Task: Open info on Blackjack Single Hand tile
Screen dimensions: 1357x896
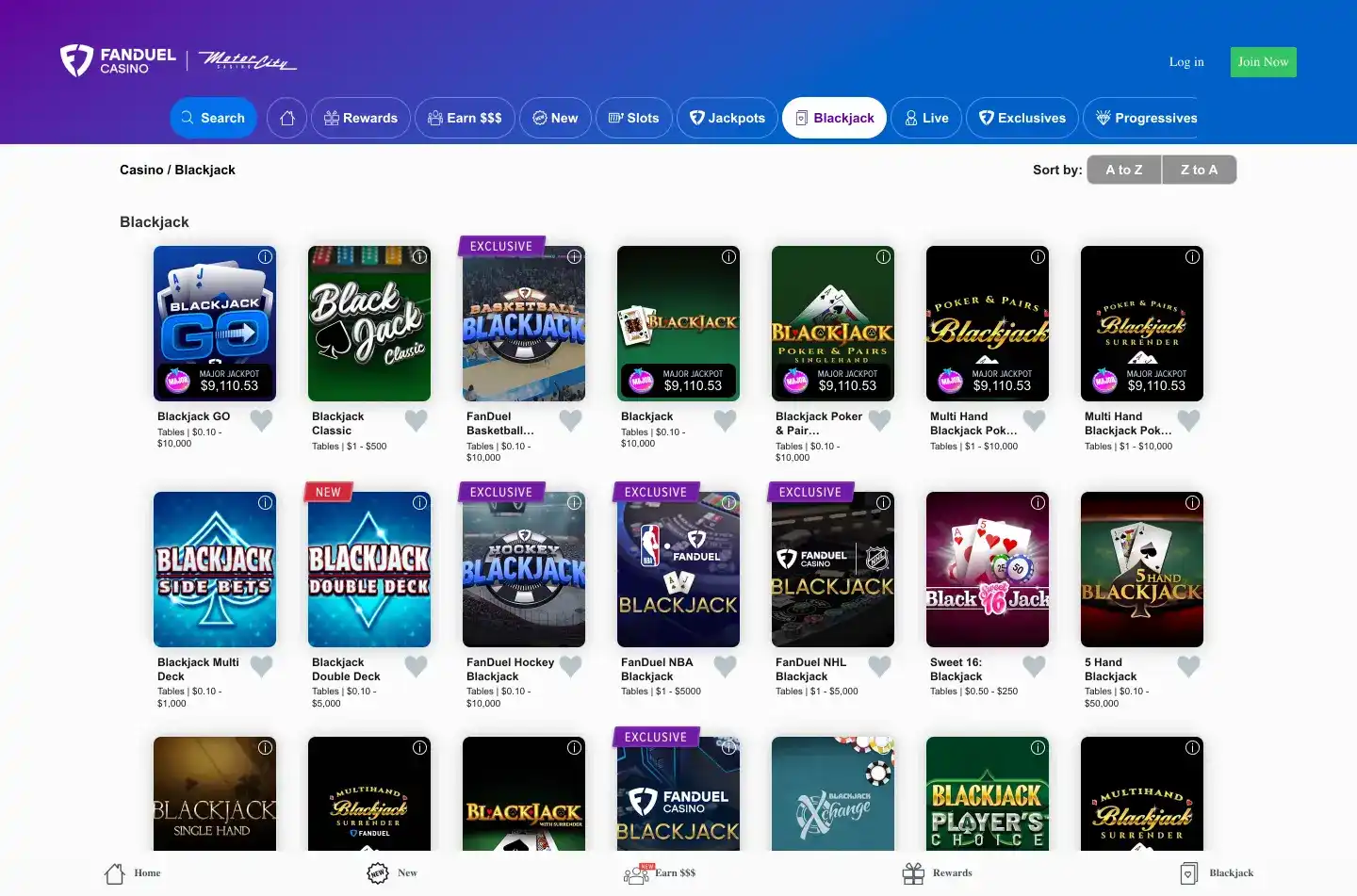Action: pyautogui.click(x=266, y=747)
